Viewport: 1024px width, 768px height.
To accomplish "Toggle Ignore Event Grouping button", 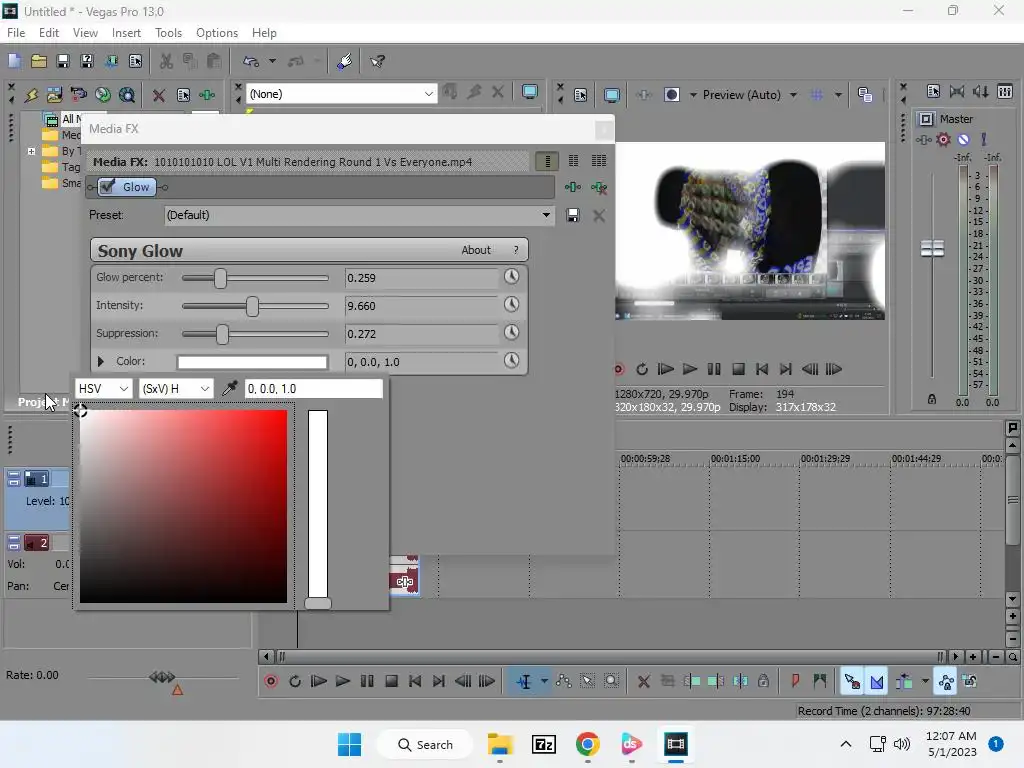I will pos(970,681).
